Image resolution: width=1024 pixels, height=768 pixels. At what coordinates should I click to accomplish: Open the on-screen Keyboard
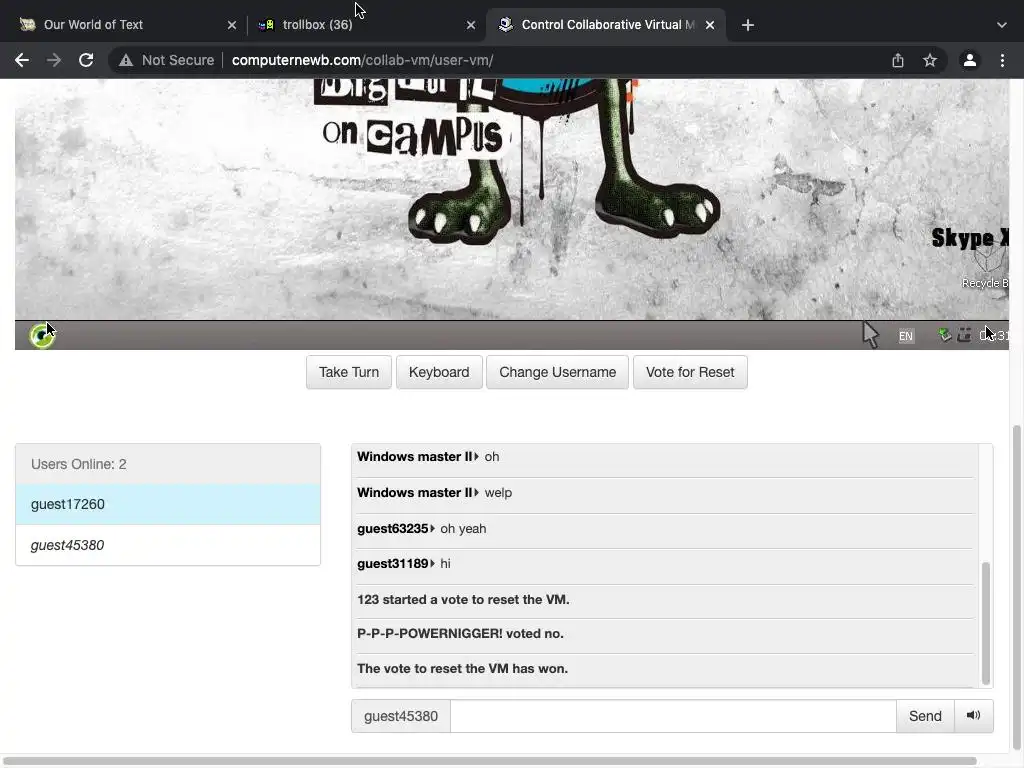(x=439, y=372)
